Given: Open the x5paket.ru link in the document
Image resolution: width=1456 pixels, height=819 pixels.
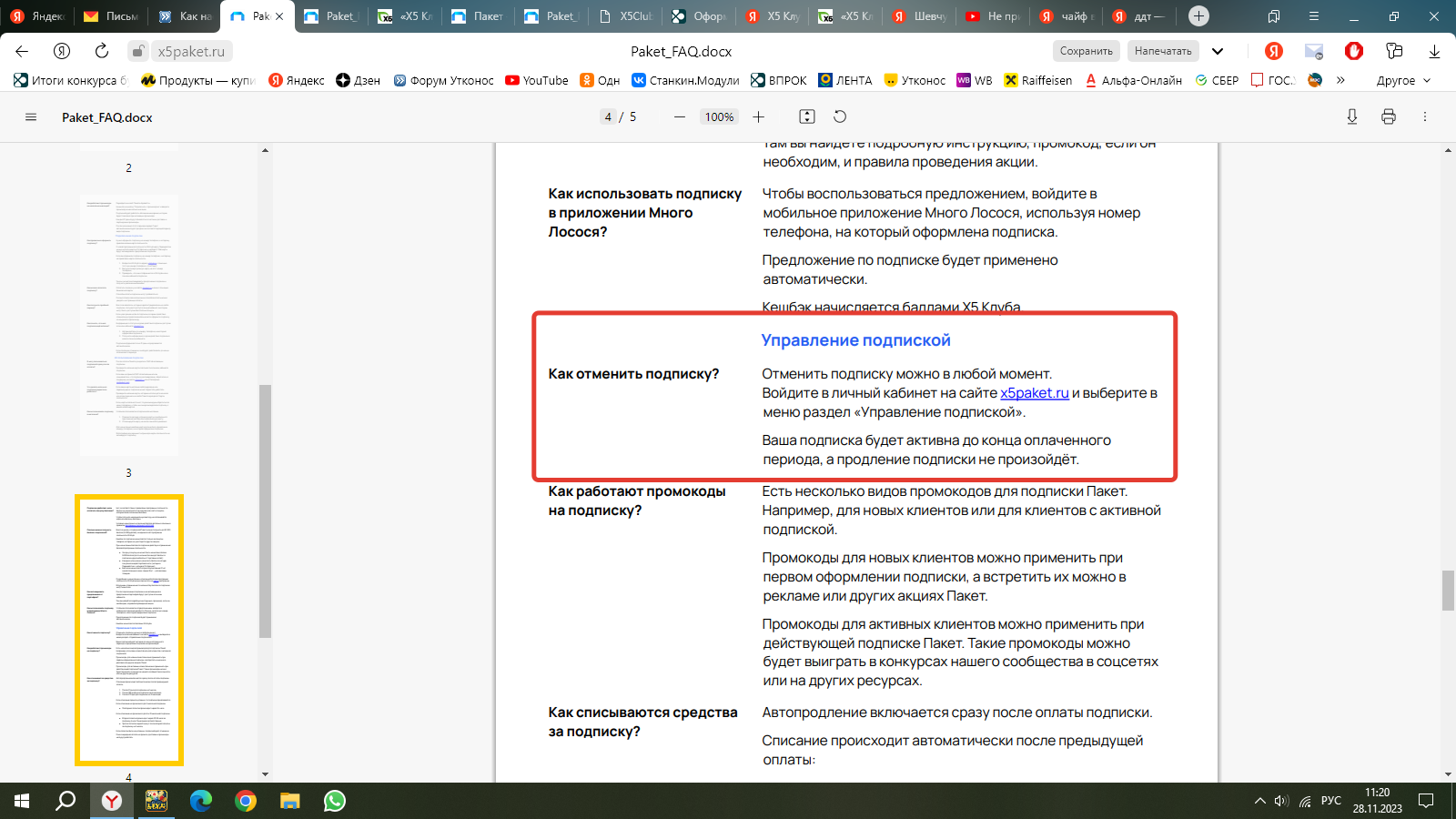Looking at the screenshot, I should tap(1034, 393).
